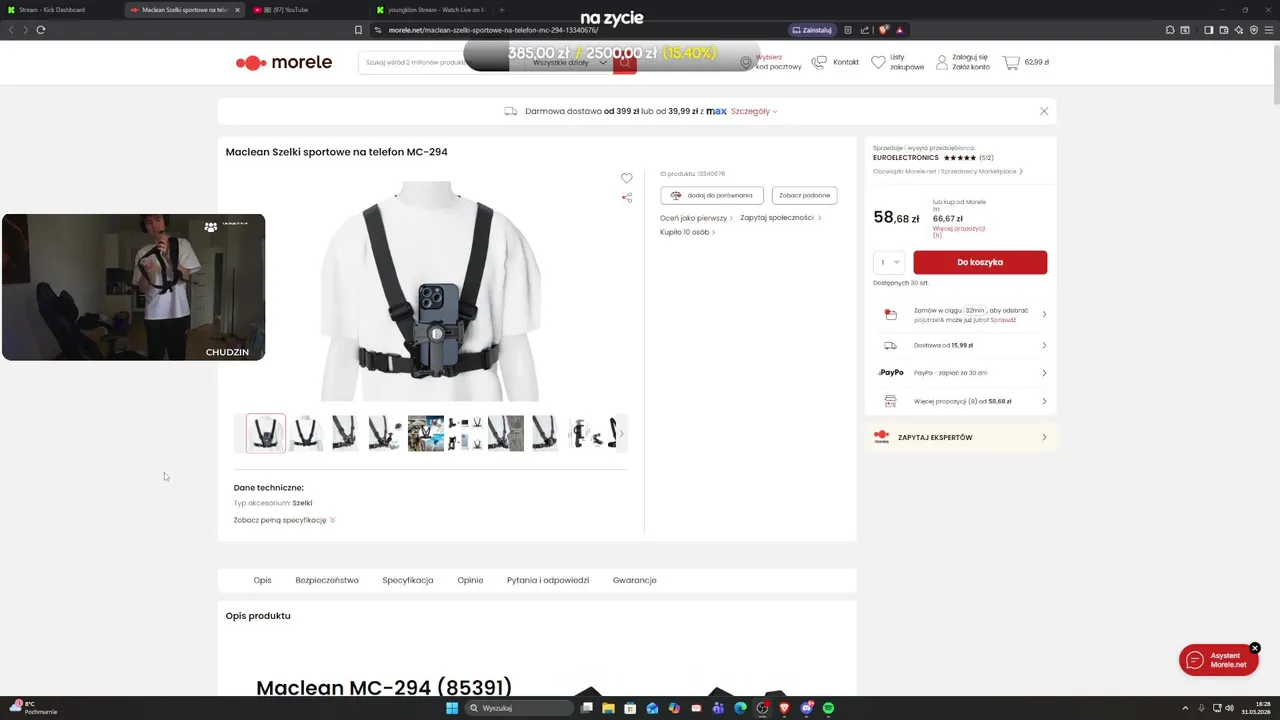Open browser hamburger main menu
This screenshot has width=1280, height=720.
click(x=1270, y=30)
